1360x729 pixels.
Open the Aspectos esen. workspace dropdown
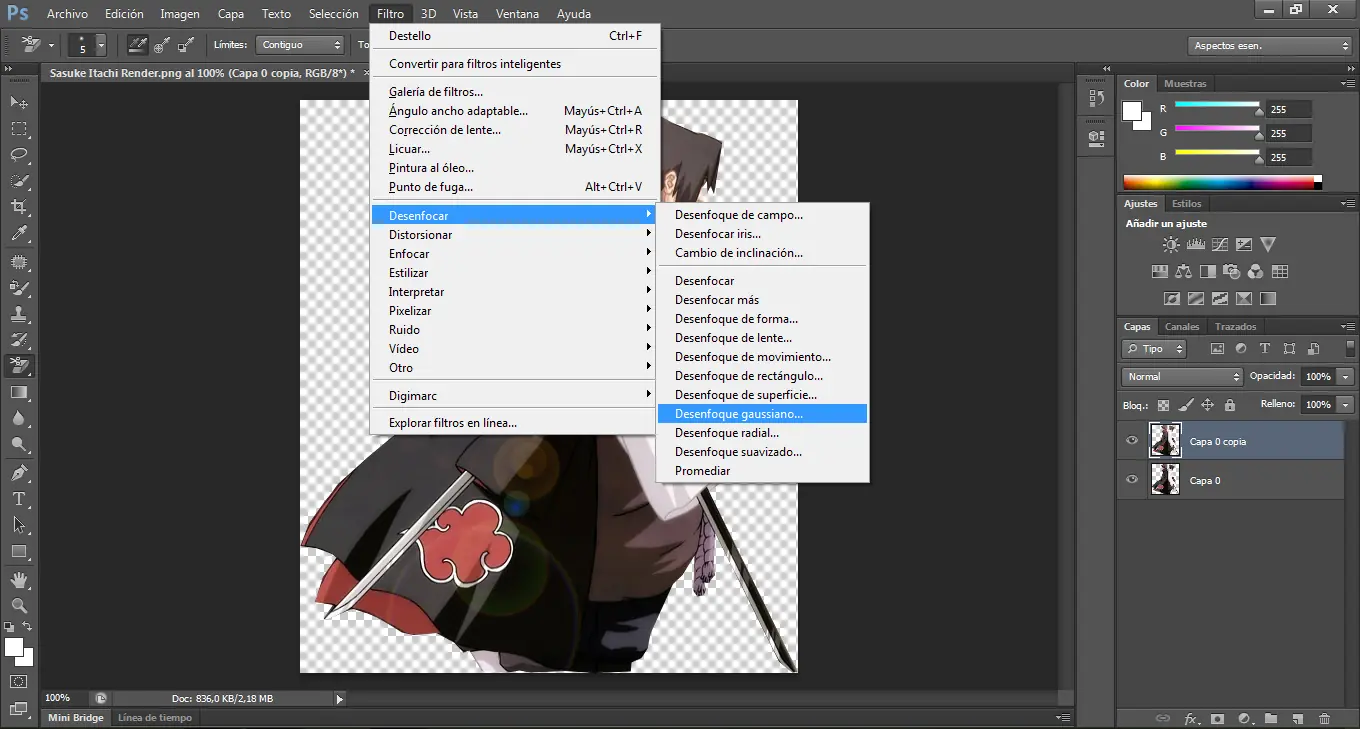tap(1271, 46)
